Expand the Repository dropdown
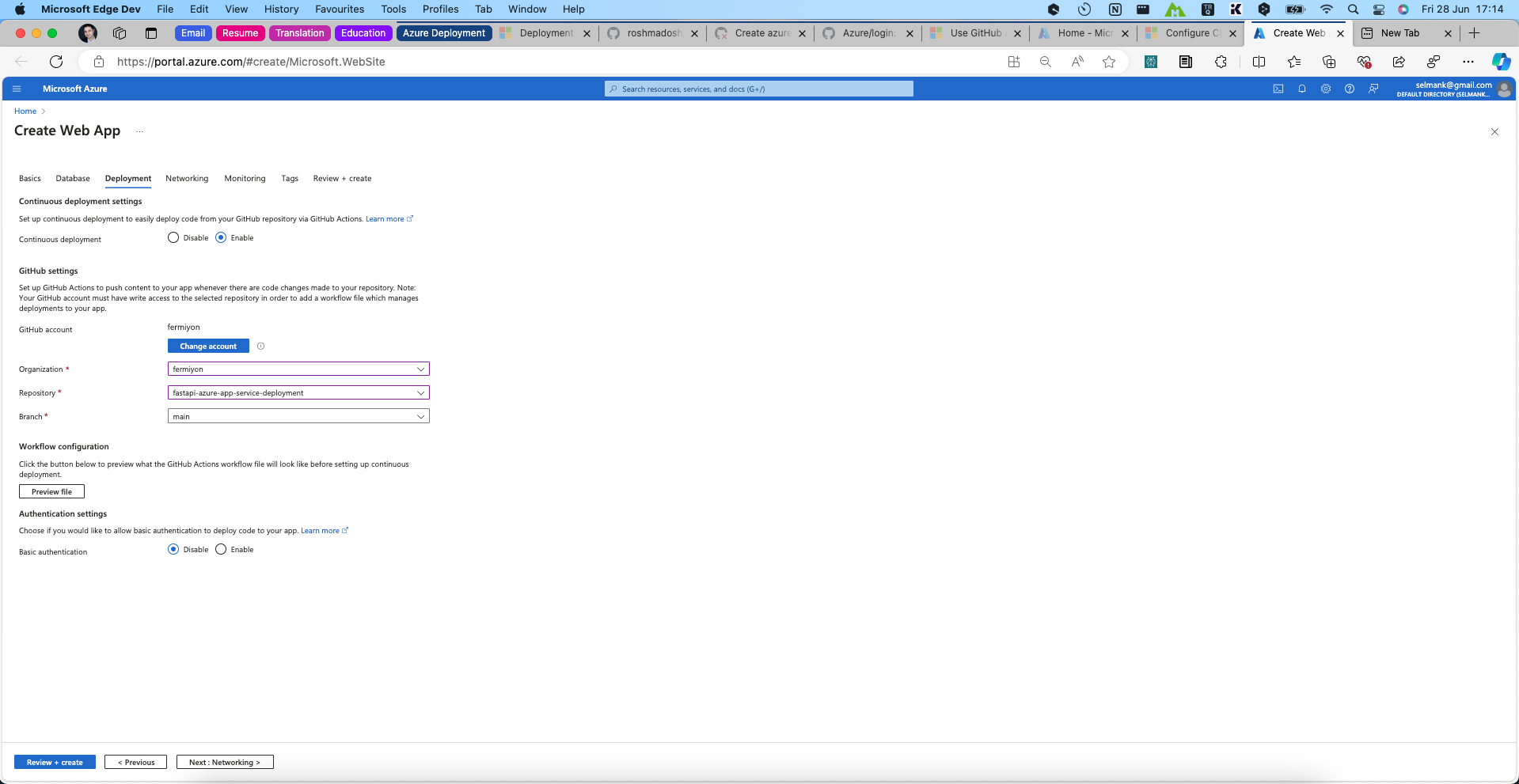1519x784 pixels. coord(298,392)
